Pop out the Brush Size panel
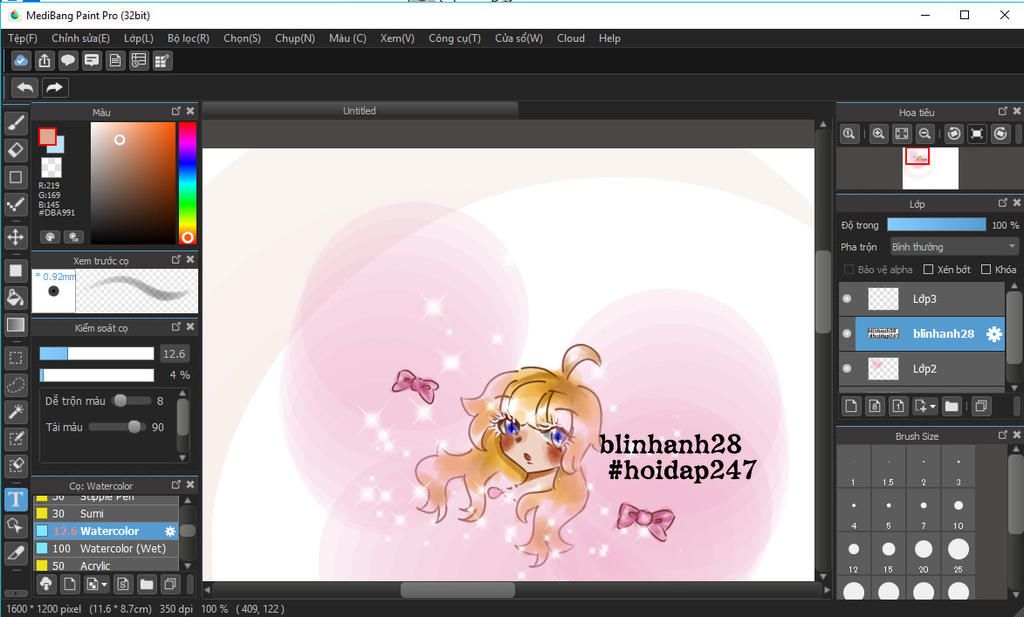 click(x=1002, y=435)
